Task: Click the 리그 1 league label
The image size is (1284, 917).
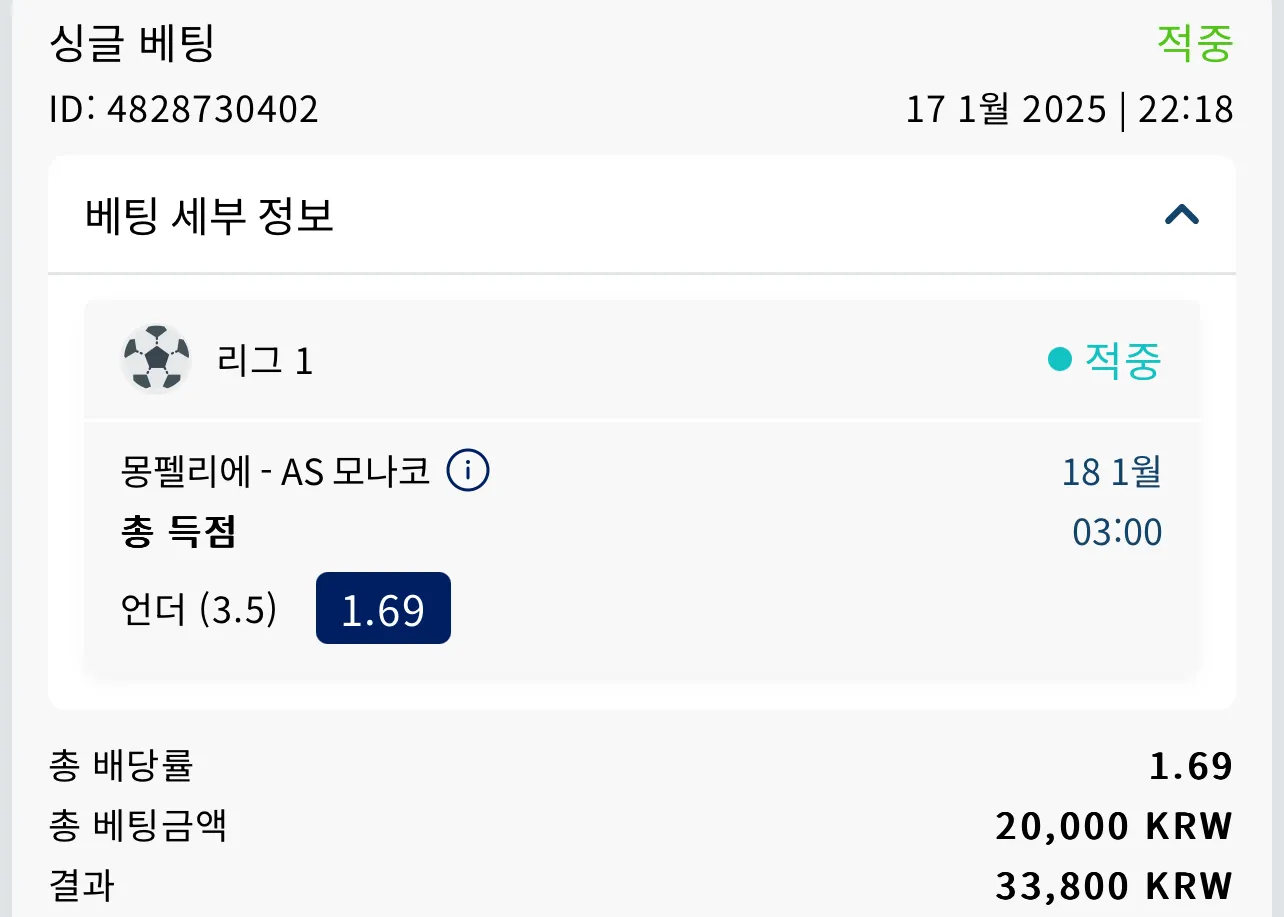Action: click(265, 360)
